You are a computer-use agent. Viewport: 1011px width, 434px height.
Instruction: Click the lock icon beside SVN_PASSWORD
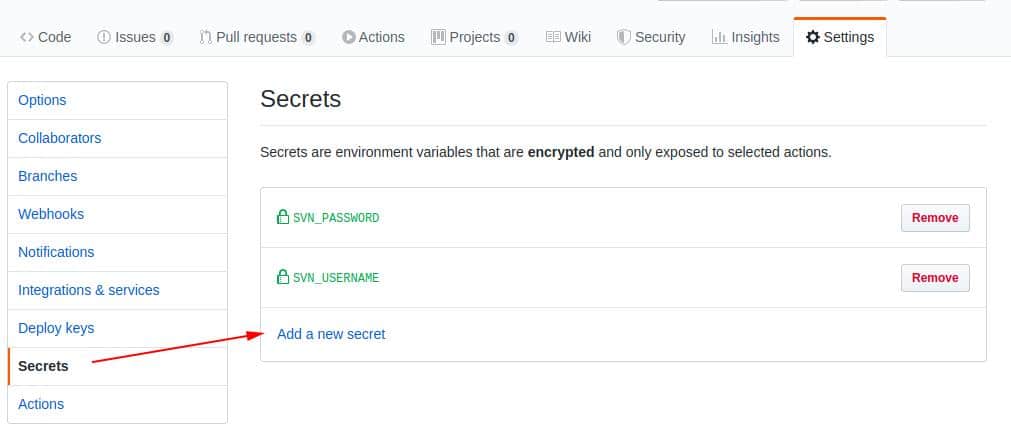pos(282,217)
